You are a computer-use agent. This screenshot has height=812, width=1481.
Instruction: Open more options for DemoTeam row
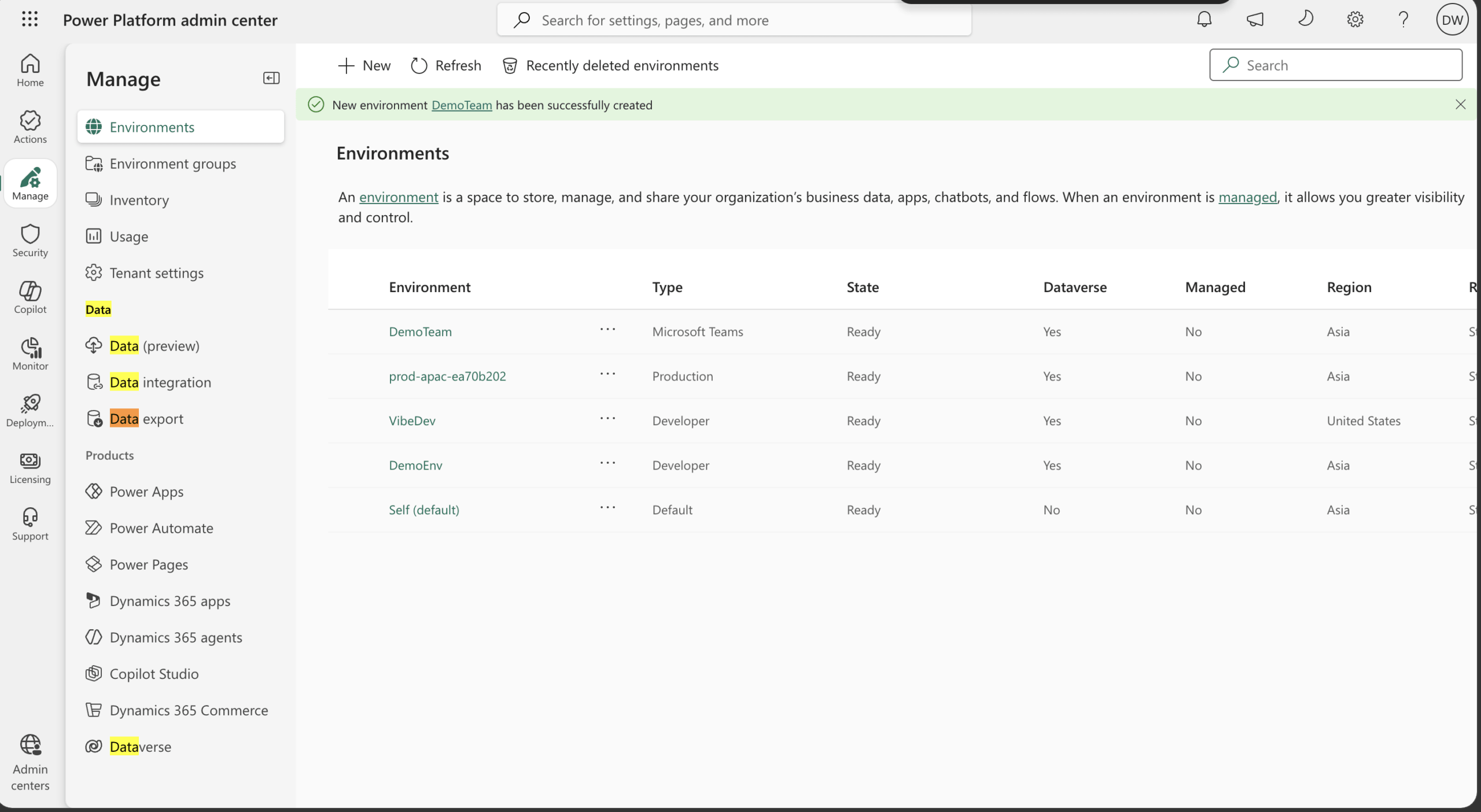[x=607, y=330]
